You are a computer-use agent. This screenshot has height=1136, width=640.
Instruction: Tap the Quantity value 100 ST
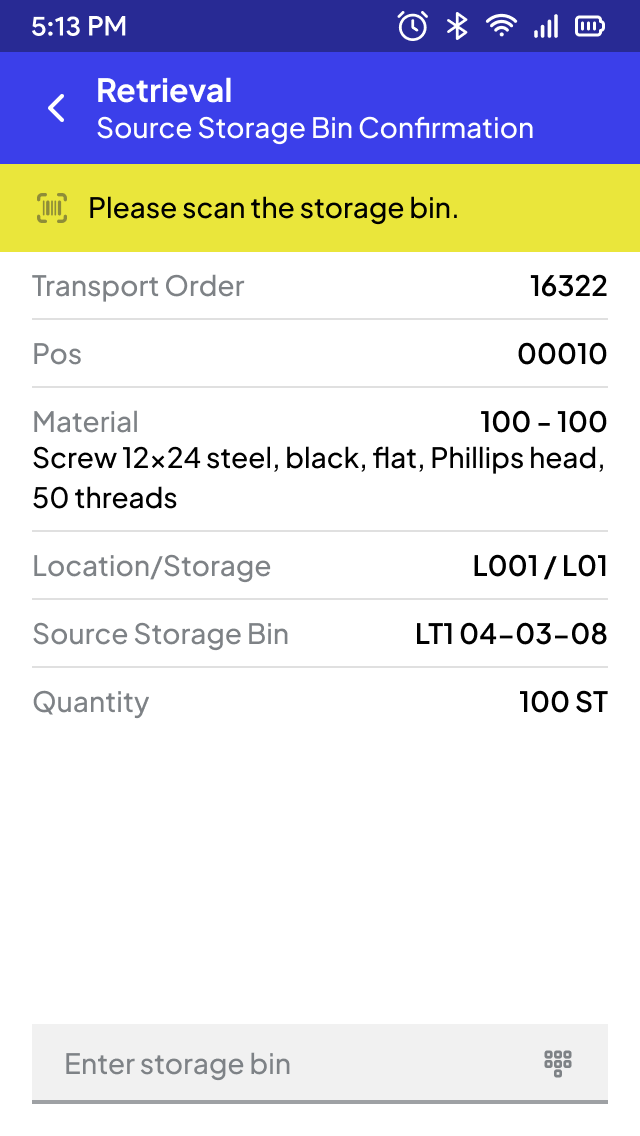pyautogui.click(x=563, y=702)
